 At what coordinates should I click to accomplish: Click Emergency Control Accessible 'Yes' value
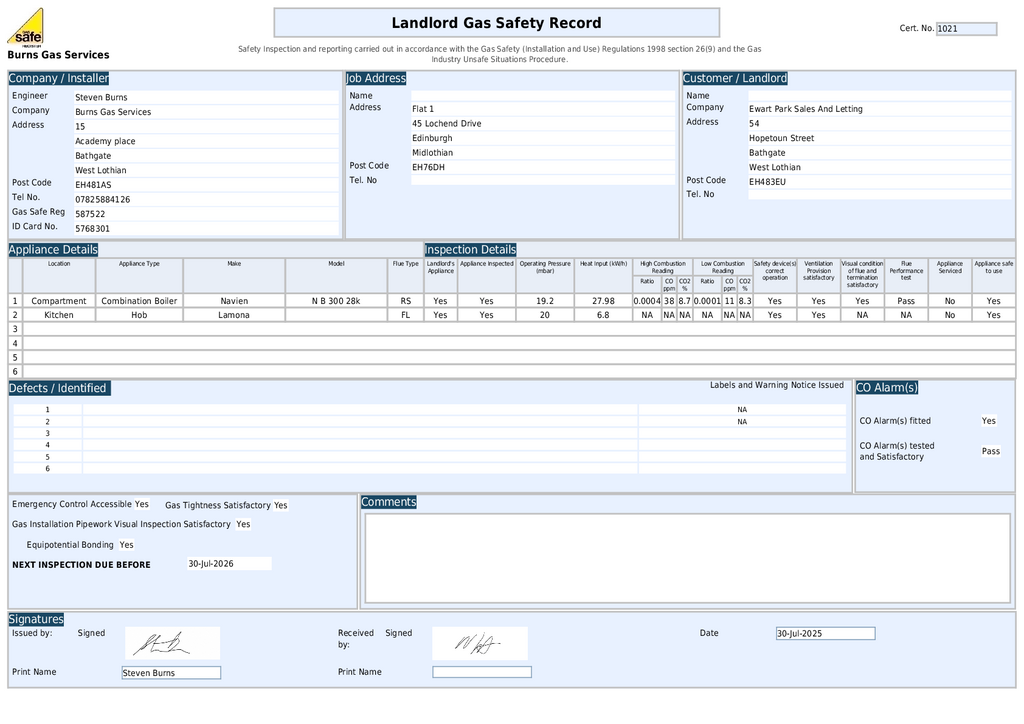[142, 504]
